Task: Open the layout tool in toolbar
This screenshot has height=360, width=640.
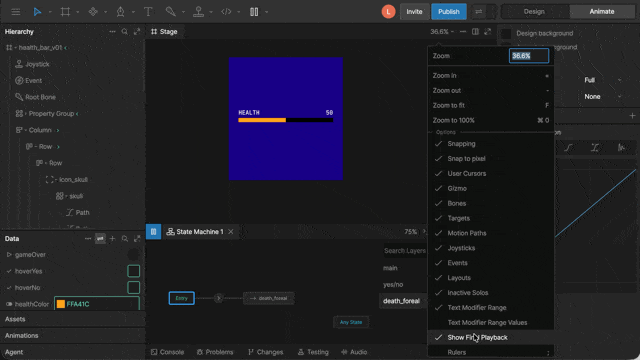Action: coord(254,12)
